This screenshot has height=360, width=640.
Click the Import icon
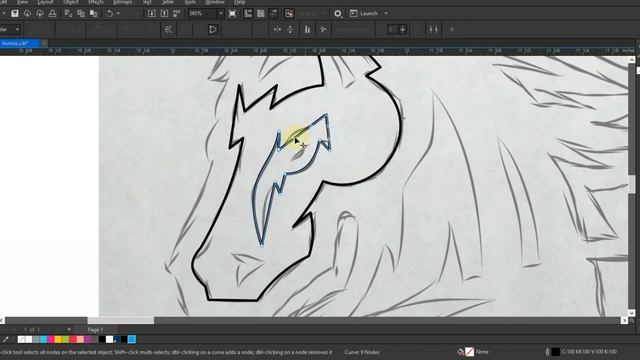pos(151,13)
